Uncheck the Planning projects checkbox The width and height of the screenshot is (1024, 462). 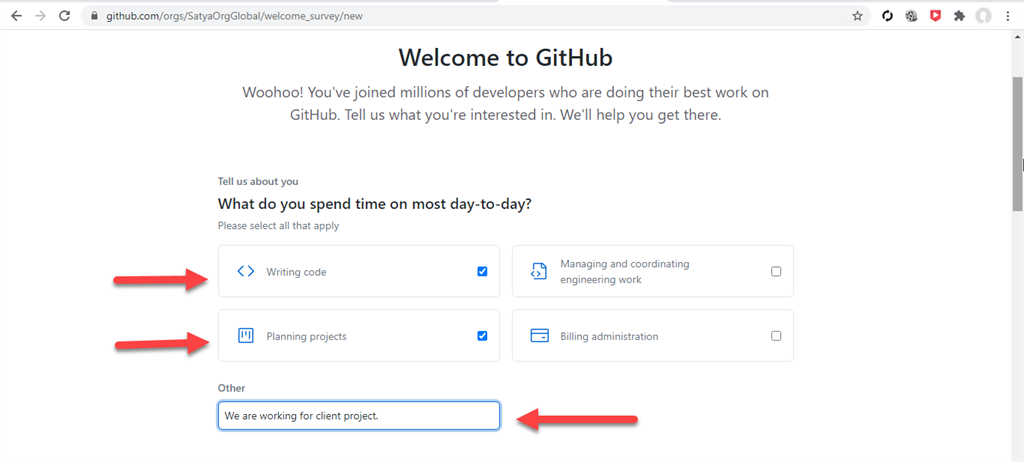[x=483, y=336]
